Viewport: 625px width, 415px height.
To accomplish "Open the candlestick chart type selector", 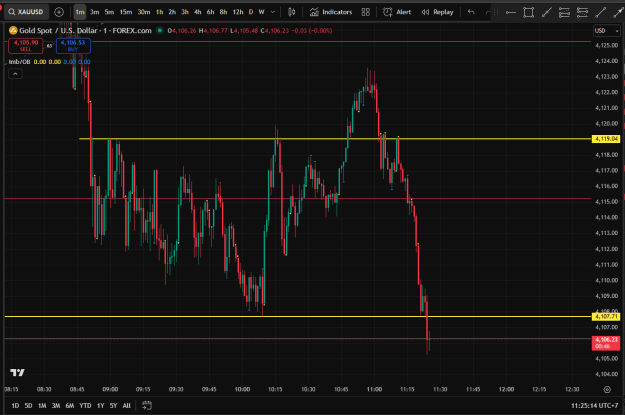I will pos(291,12).
